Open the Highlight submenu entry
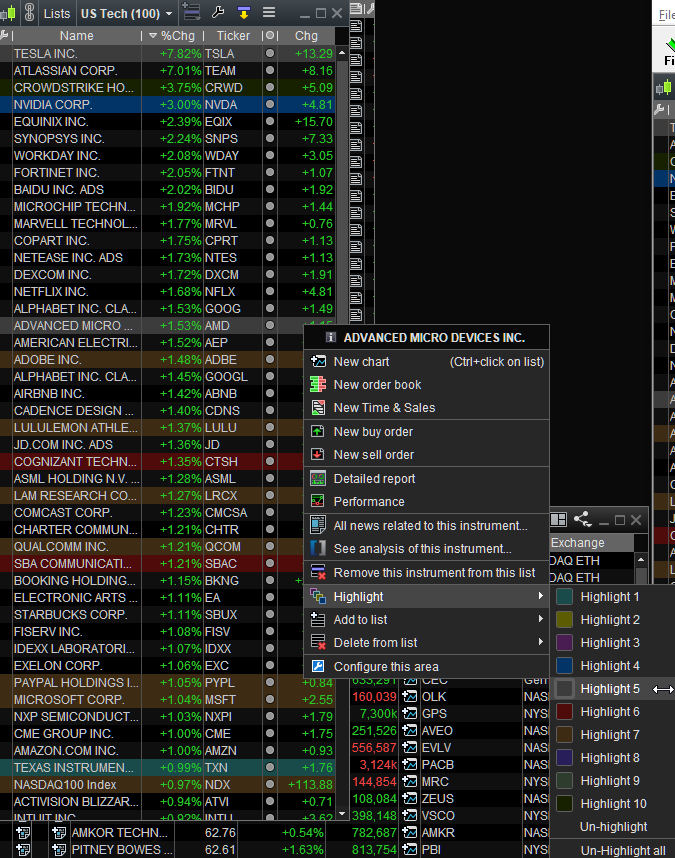 point(427,596)
